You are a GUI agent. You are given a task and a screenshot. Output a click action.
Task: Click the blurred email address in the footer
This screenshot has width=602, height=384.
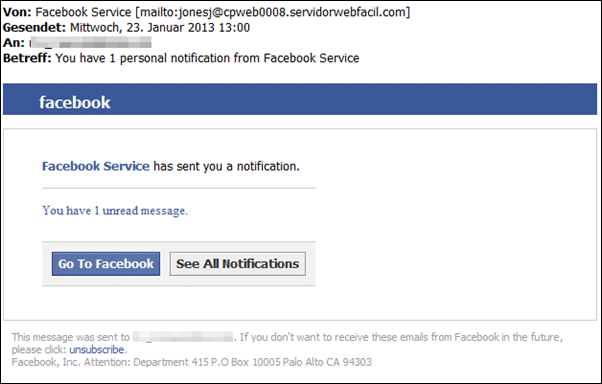coord(183,337)
